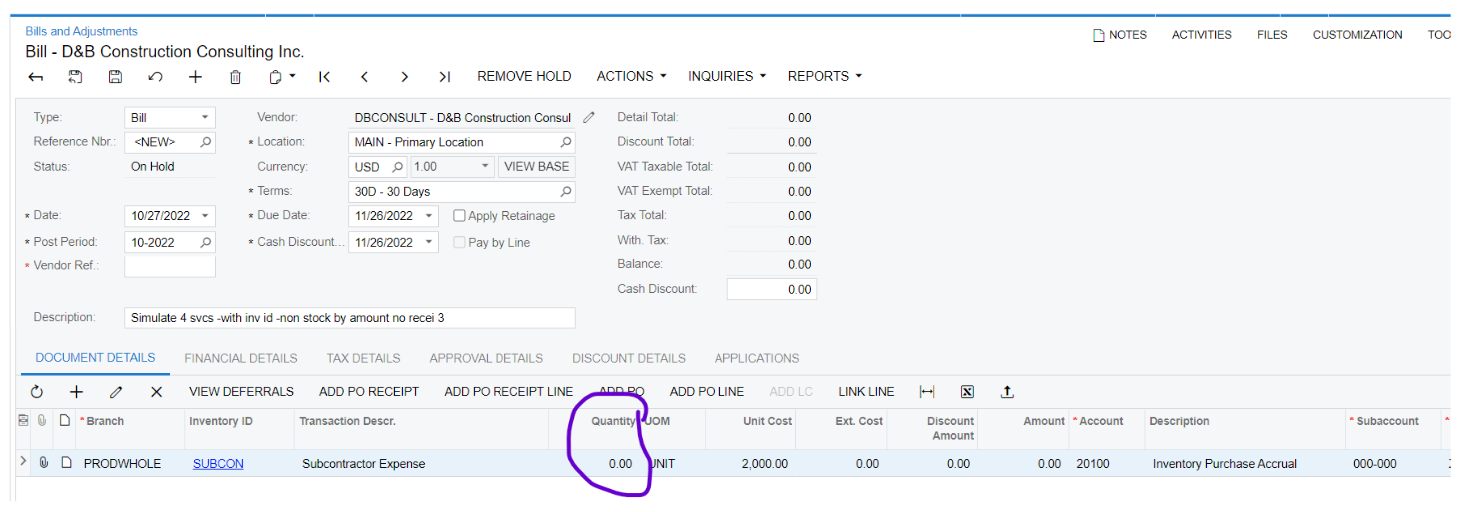Switch to the APPROVAL DETAILS tab

tap(486, 358)
